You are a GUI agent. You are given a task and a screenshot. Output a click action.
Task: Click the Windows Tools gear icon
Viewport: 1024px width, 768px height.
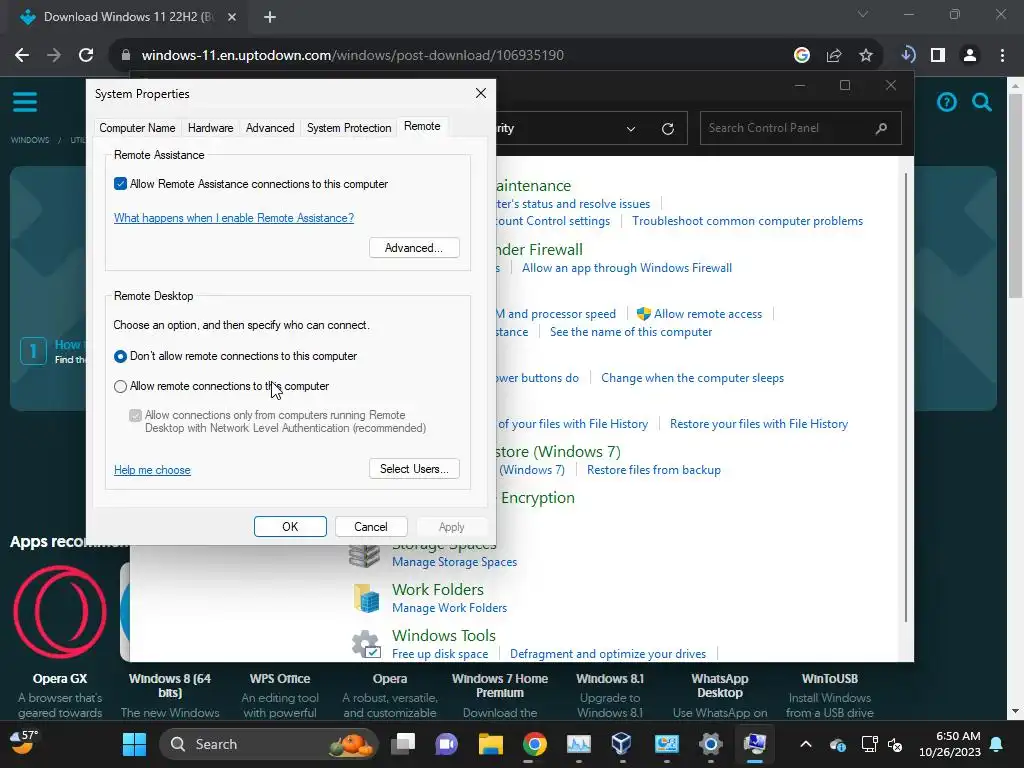point(366,644)
